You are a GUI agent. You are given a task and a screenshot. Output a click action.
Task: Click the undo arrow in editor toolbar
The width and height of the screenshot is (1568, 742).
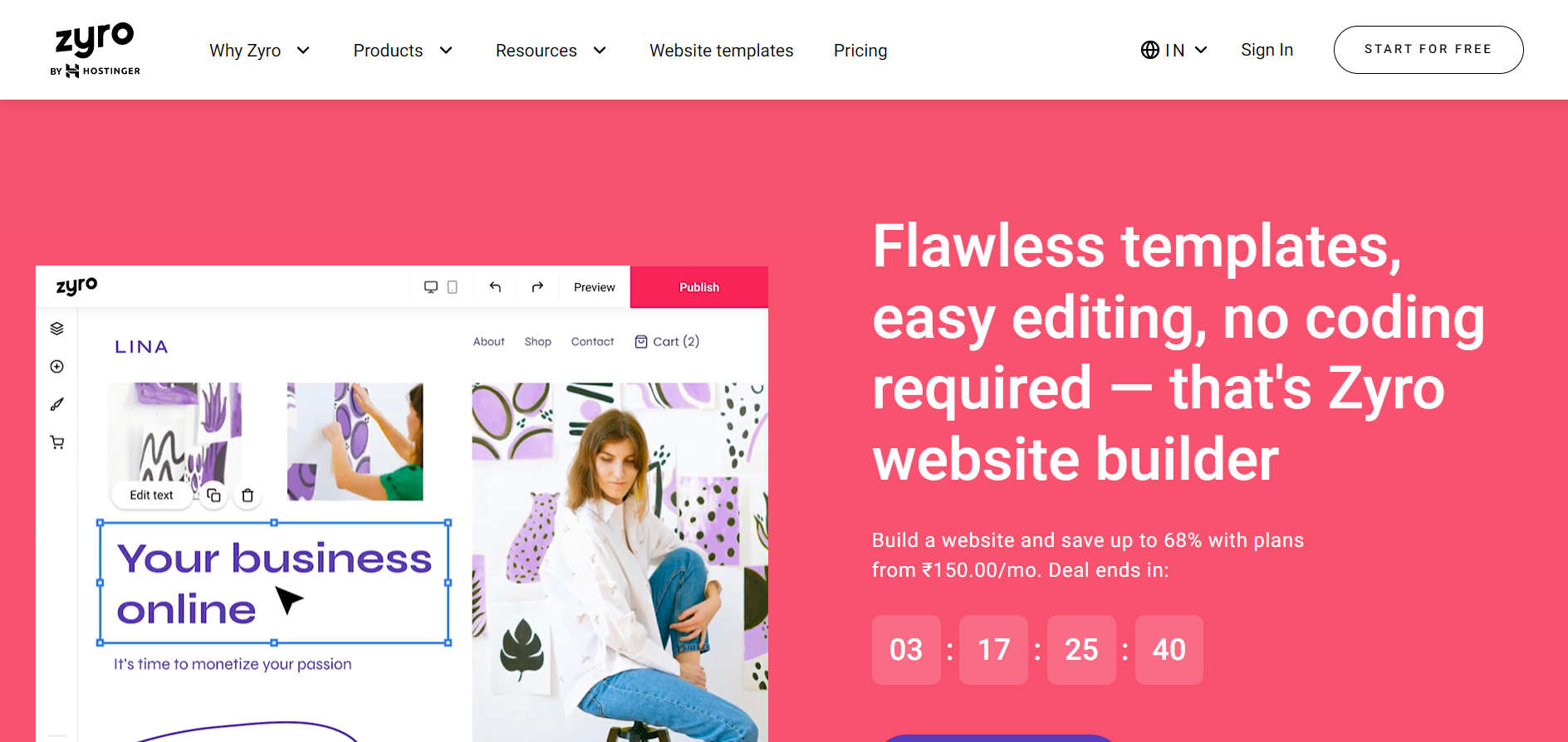pyautogui.click(x=495, y=287)
